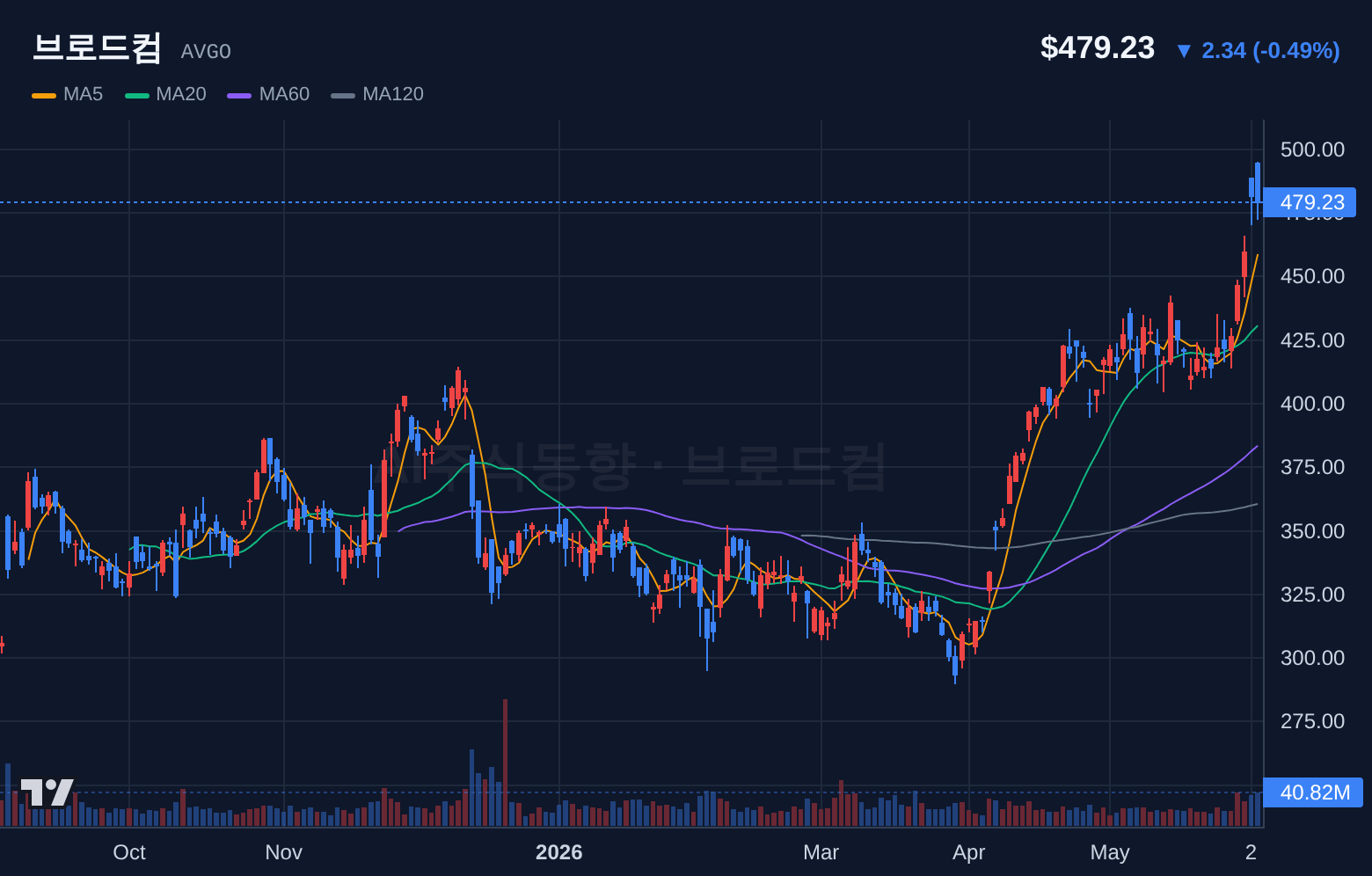Click the MA120 gray legend swatch

(x=343, y=95)
